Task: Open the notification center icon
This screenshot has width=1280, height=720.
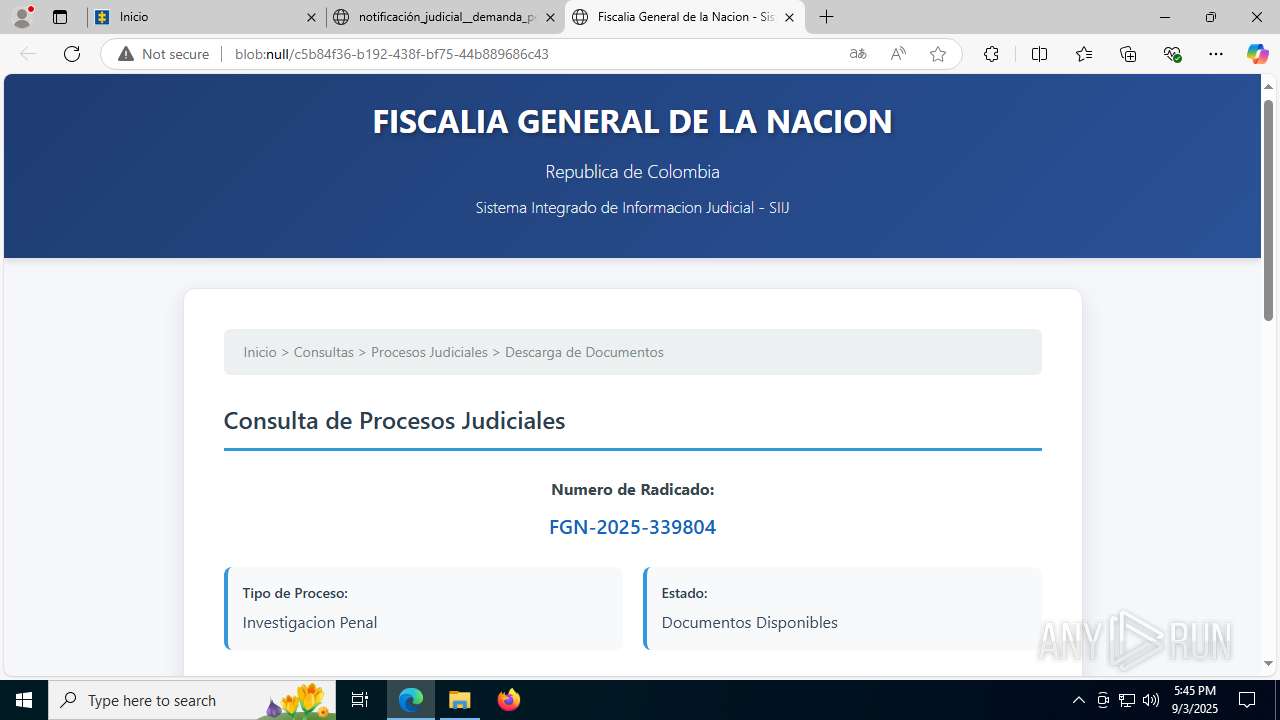Action: (x=1247, y=700)
